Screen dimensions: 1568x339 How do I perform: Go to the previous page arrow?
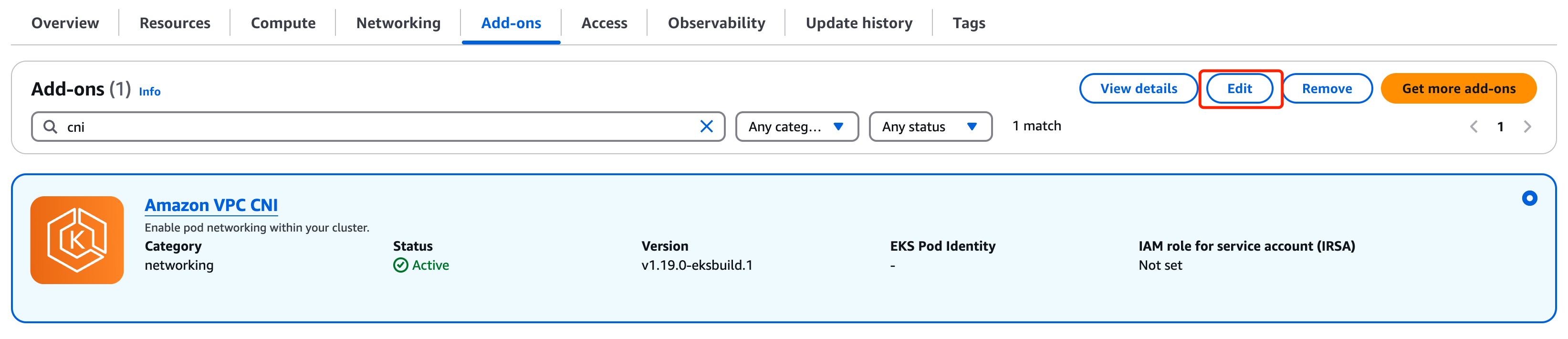tap(1474, 127)
